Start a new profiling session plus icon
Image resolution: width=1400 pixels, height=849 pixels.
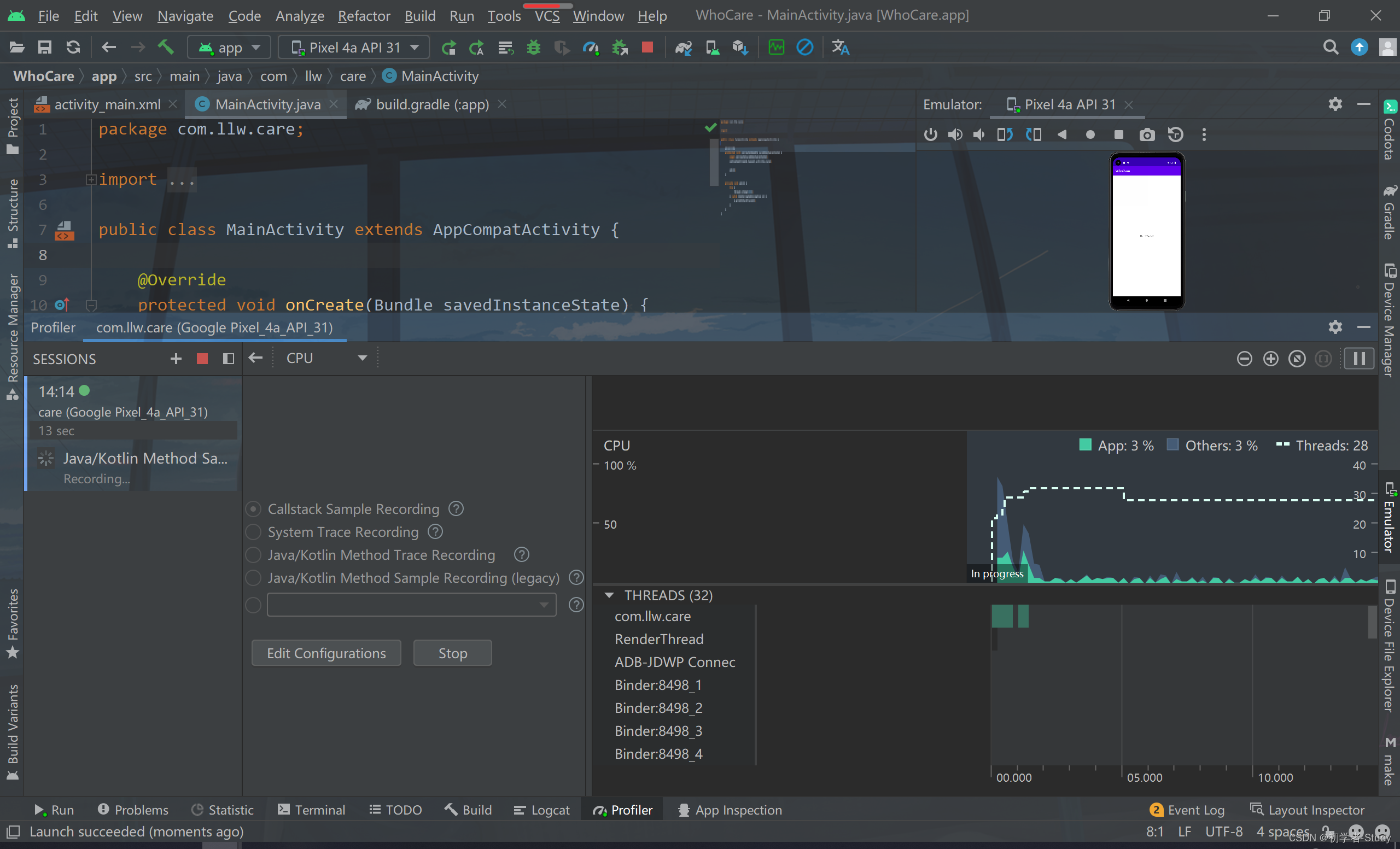click(176, 359)
